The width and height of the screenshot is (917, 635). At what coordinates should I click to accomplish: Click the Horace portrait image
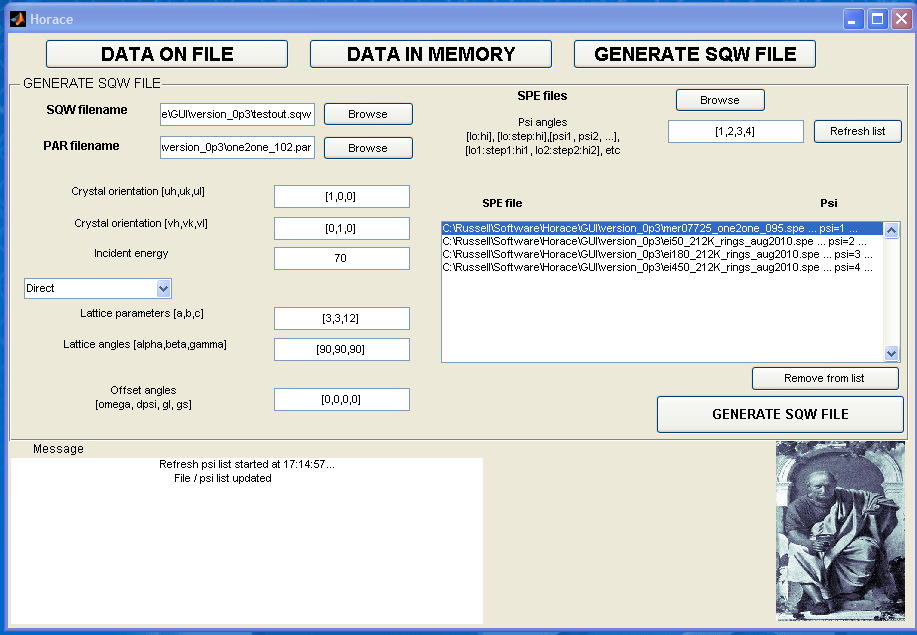tap(839, 532)
